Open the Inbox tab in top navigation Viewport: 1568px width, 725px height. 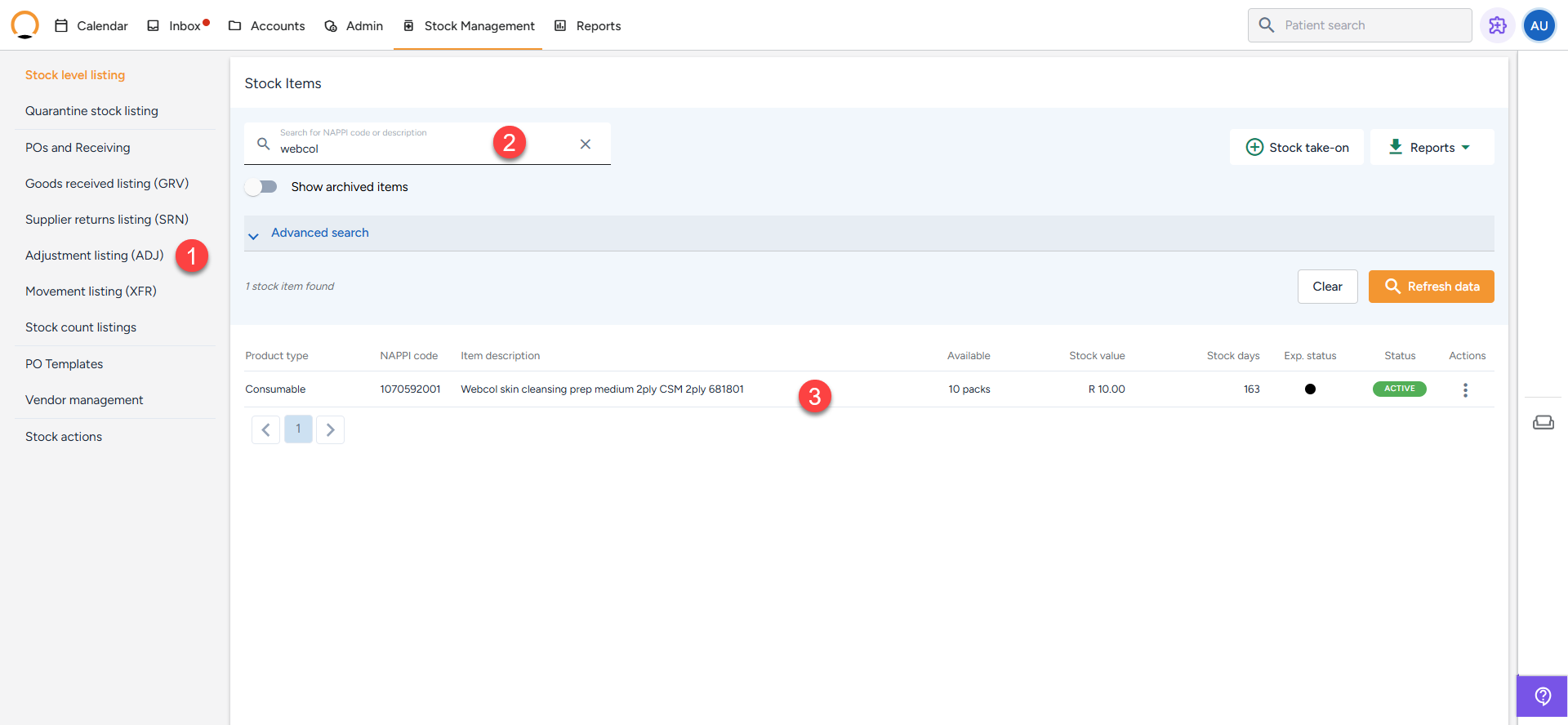point(177,26)
